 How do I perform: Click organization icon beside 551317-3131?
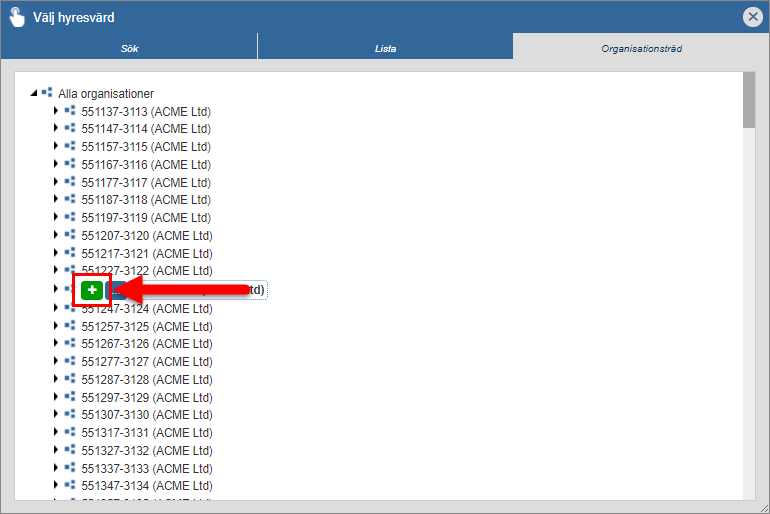point(70,433)
